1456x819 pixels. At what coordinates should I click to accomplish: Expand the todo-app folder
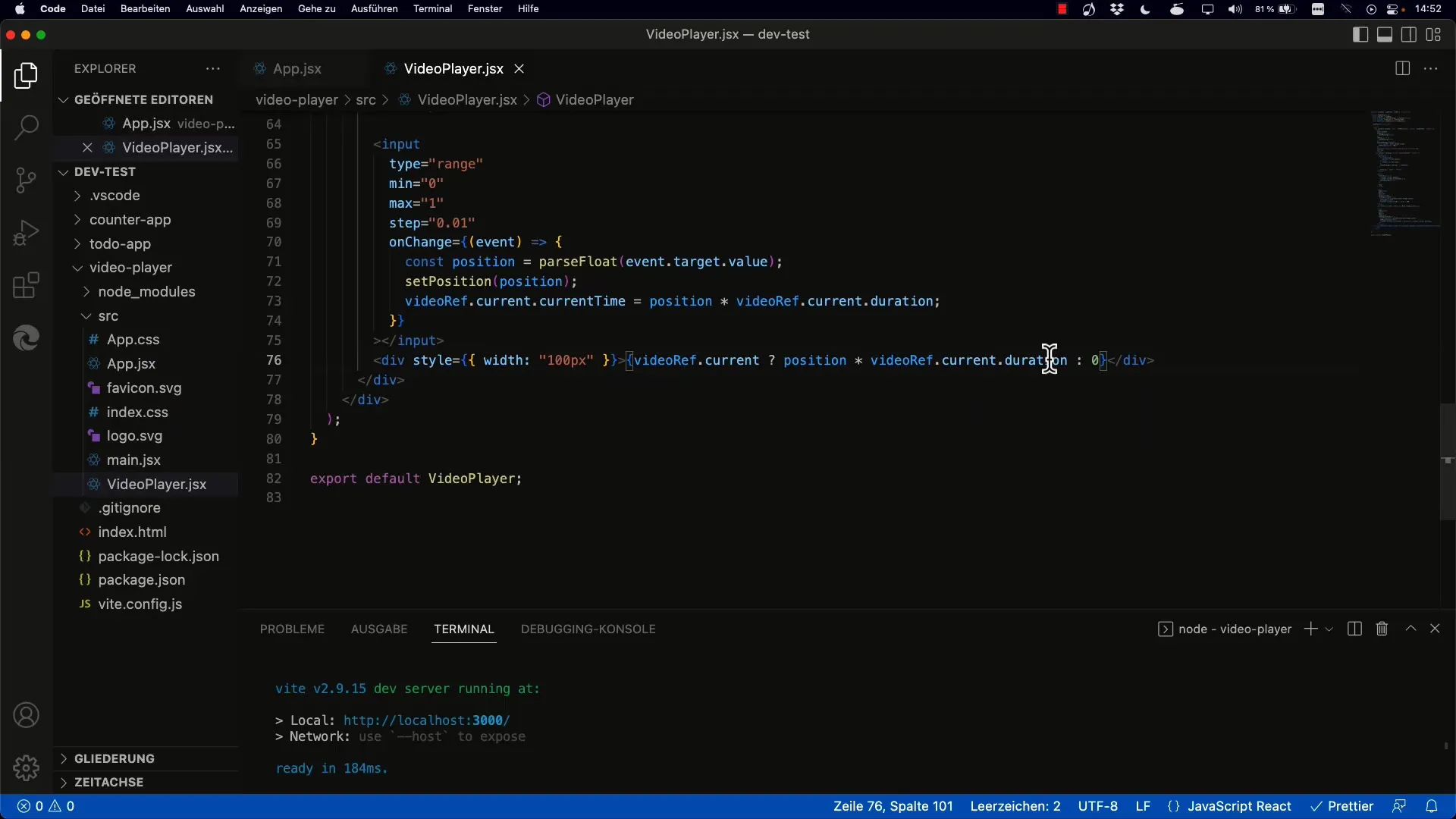click(x=120, y=243)
